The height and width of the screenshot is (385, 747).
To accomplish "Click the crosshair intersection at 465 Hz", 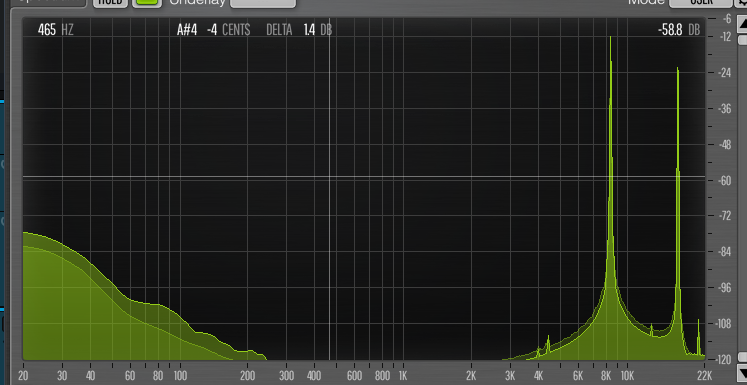I will (329, 177).
